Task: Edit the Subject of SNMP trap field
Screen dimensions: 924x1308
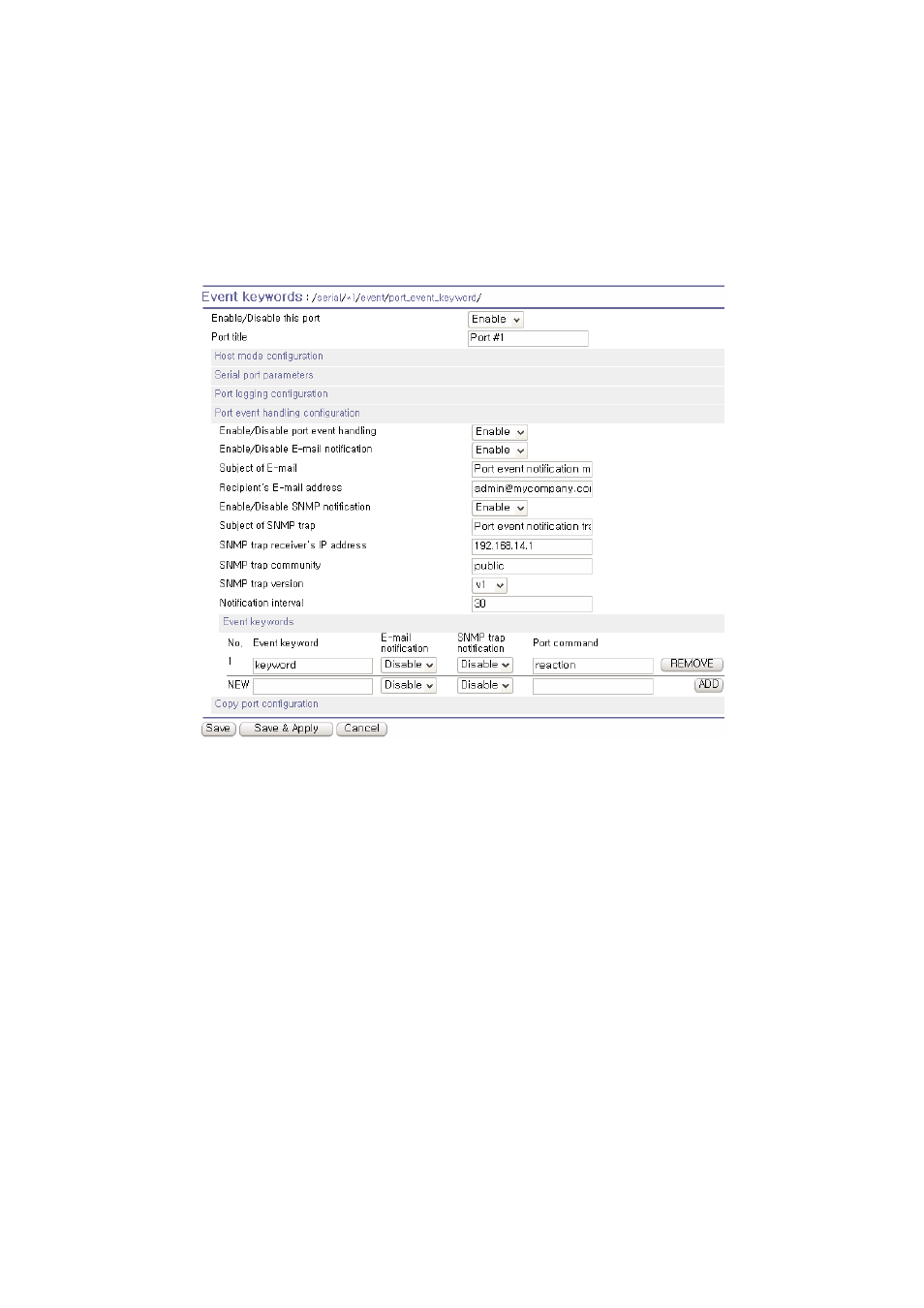Action: pyautogui.click(x=532, y=527)
